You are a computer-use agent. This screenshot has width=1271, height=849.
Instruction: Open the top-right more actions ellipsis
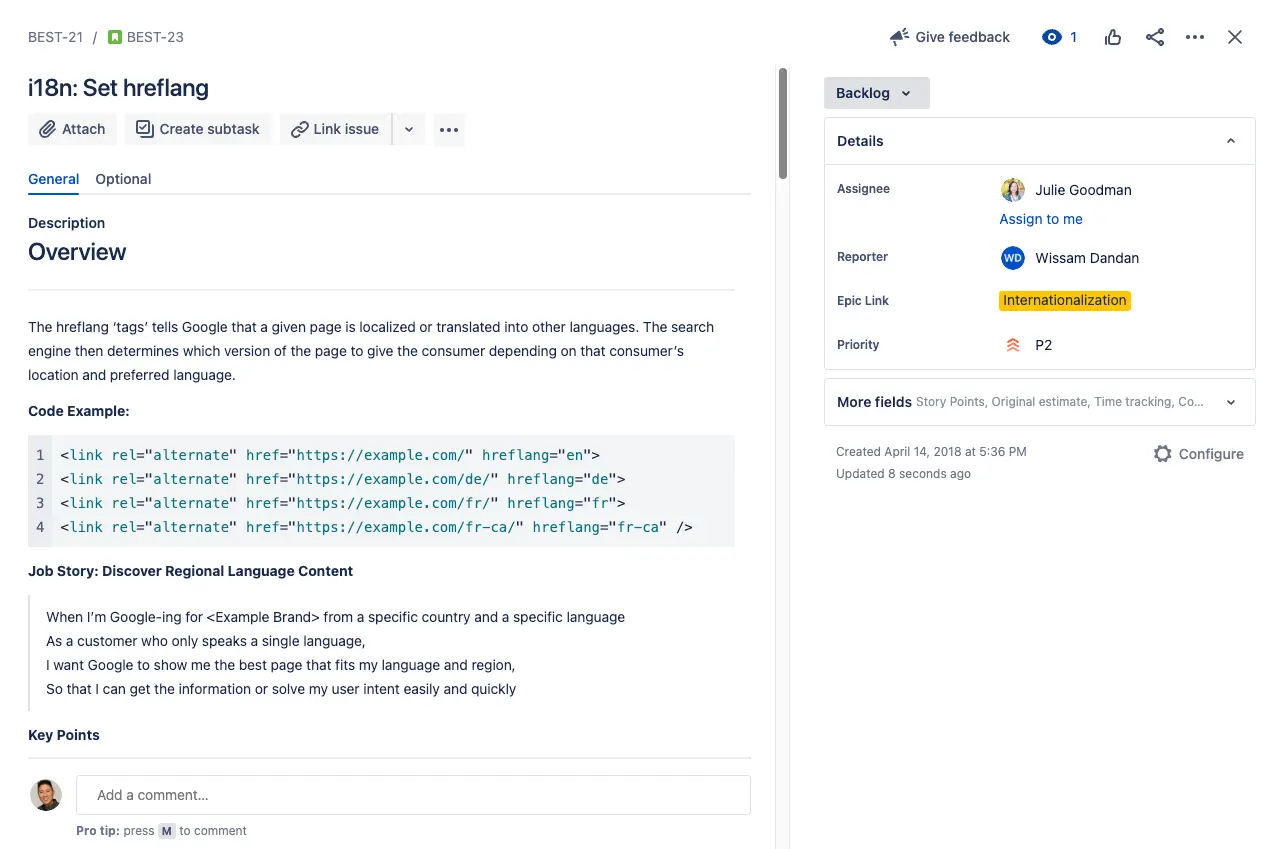[x=1195, y=37]
